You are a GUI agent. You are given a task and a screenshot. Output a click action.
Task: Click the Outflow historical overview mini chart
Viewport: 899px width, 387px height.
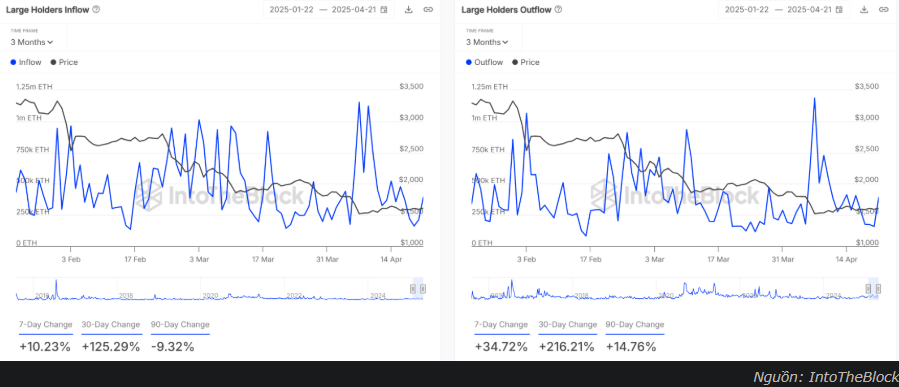click(675, 289)
